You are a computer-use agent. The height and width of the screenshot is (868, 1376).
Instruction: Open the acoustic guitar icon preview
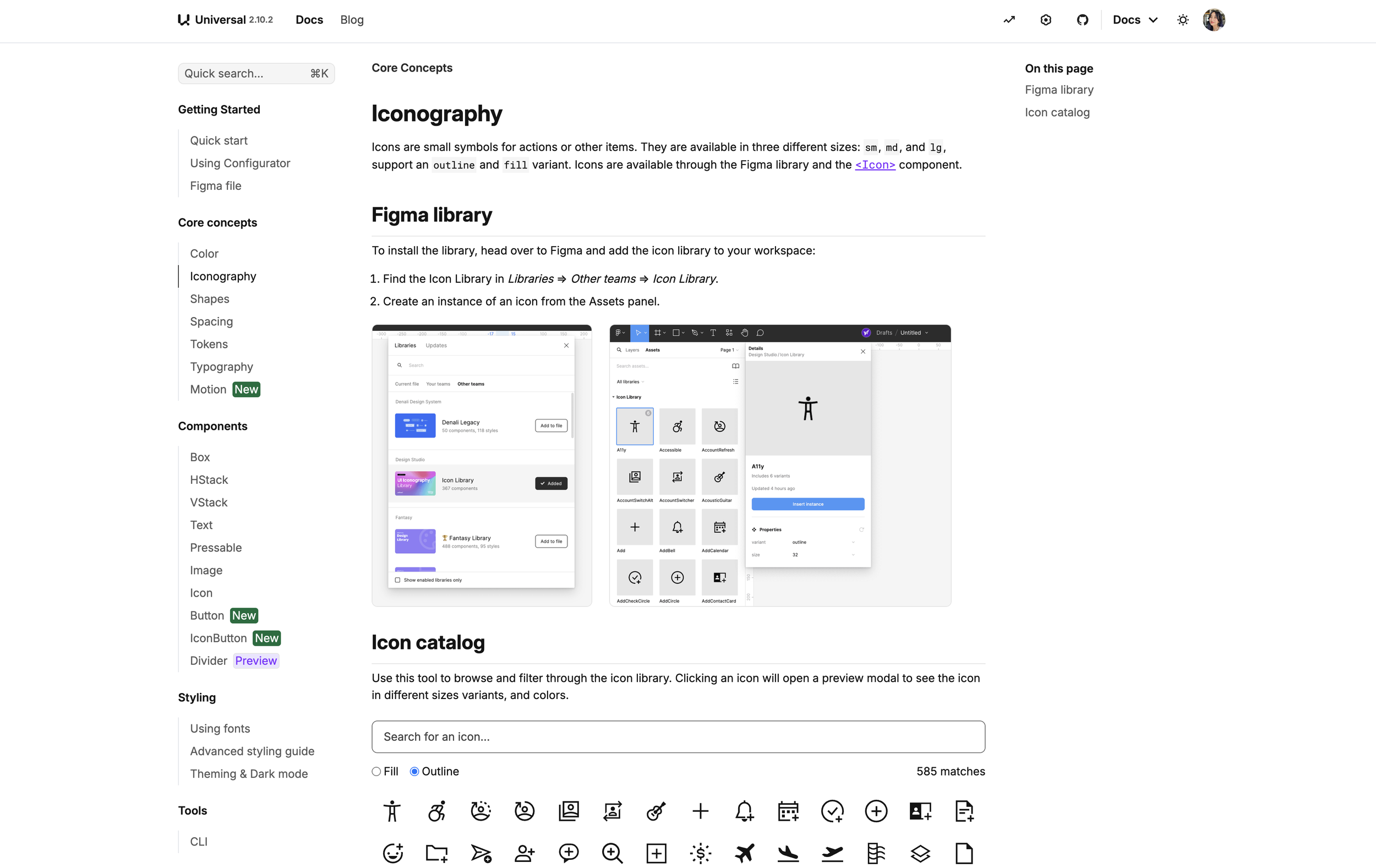point(656,811)
